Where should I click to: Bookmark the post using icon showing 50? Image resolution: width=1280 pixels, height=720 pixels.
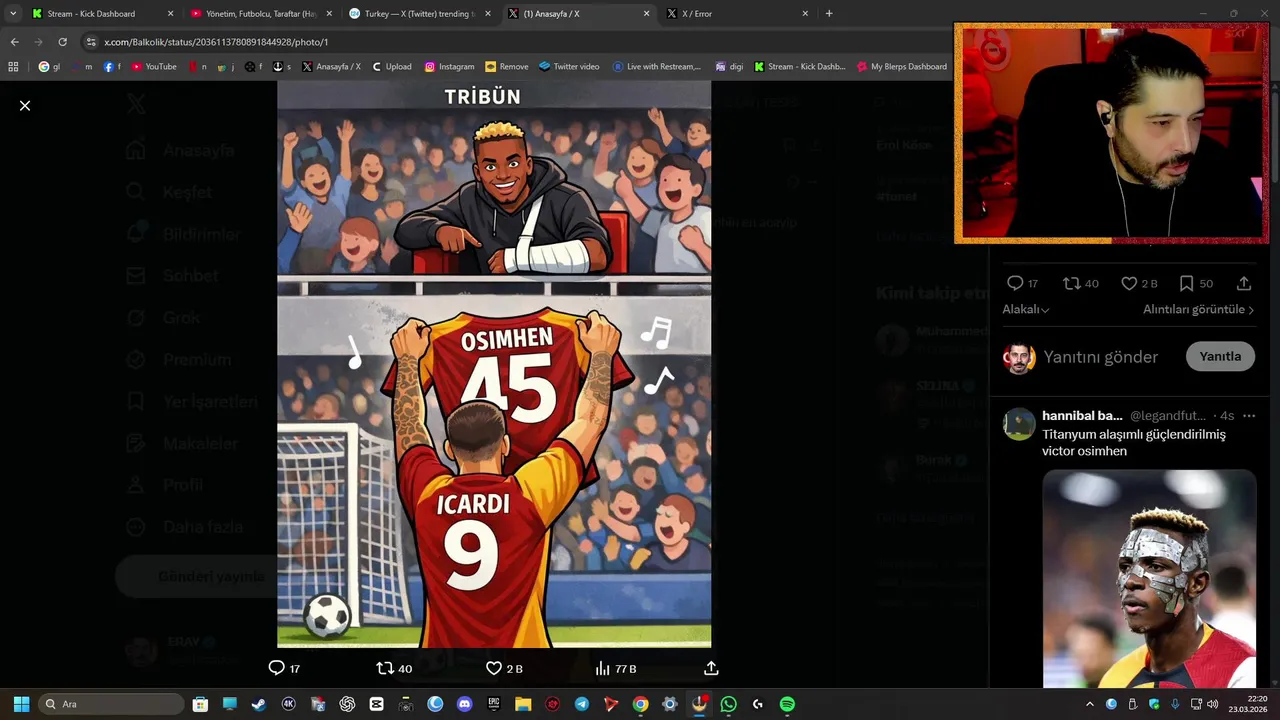(1186, 283)
